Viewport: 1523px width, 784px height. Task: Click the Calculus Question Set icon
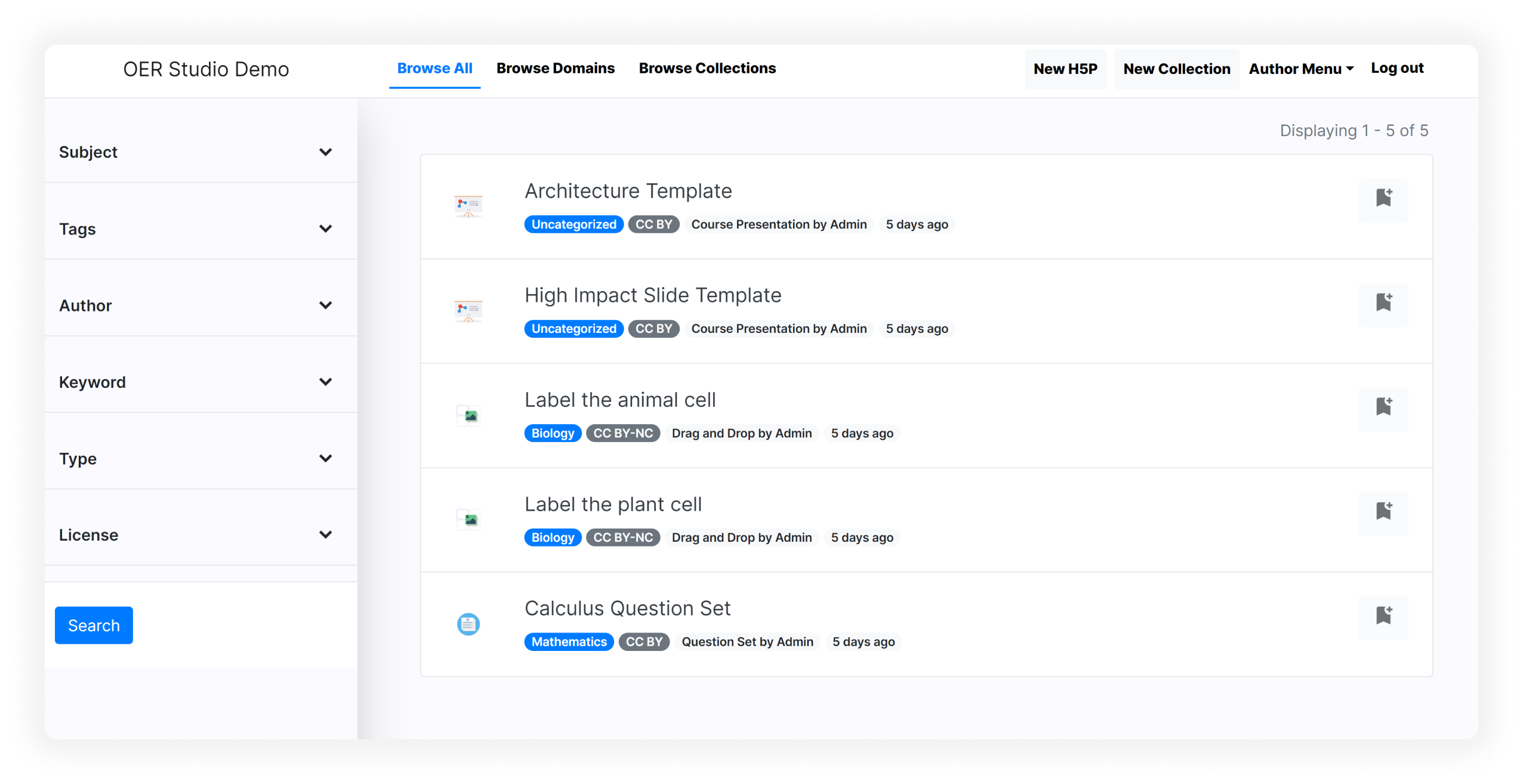(x=468, y=624)
